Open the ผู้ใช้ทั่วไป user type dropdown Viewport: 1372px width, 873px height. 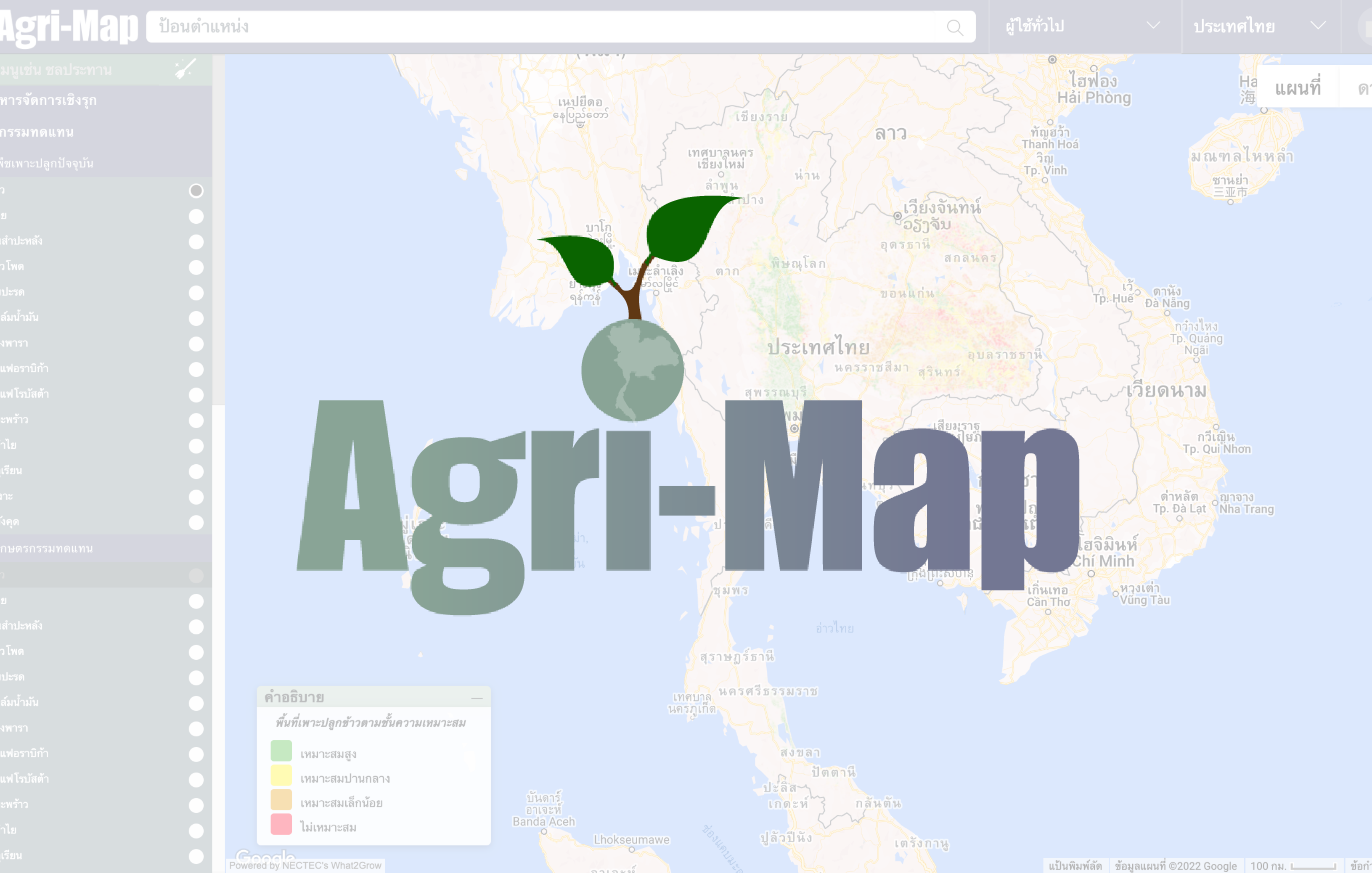(x=1084, y=26)
